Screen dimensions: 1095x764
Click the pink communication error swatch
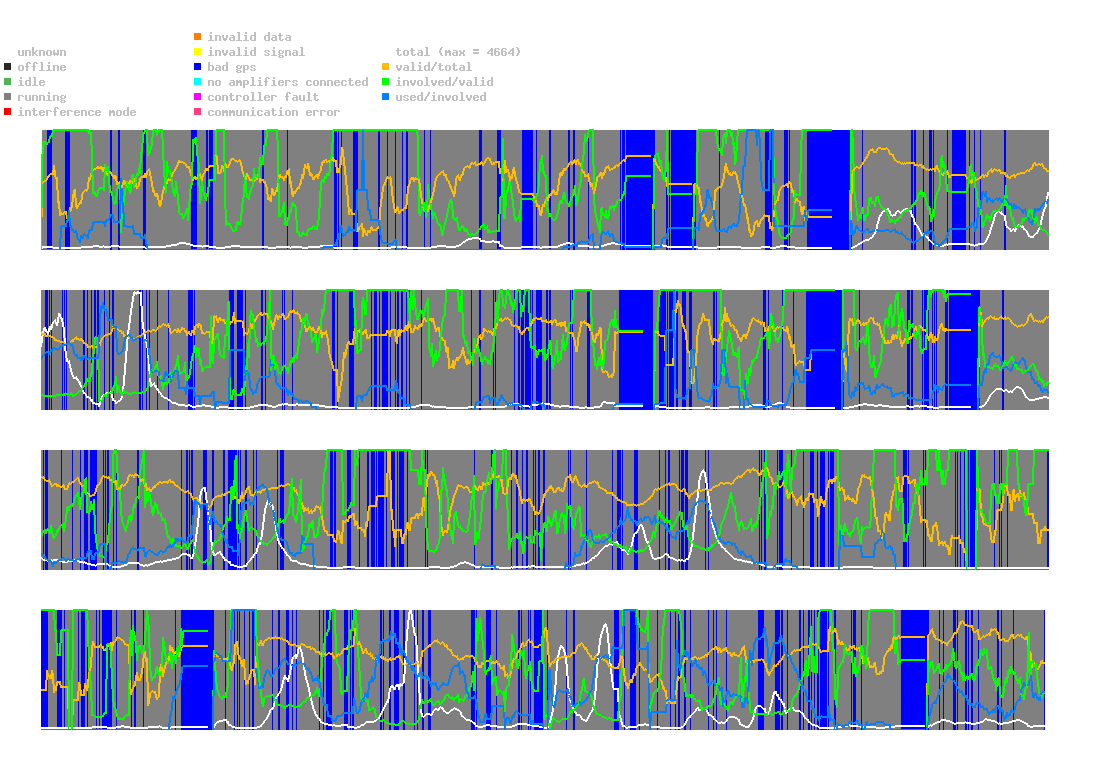tap(198, 112)
